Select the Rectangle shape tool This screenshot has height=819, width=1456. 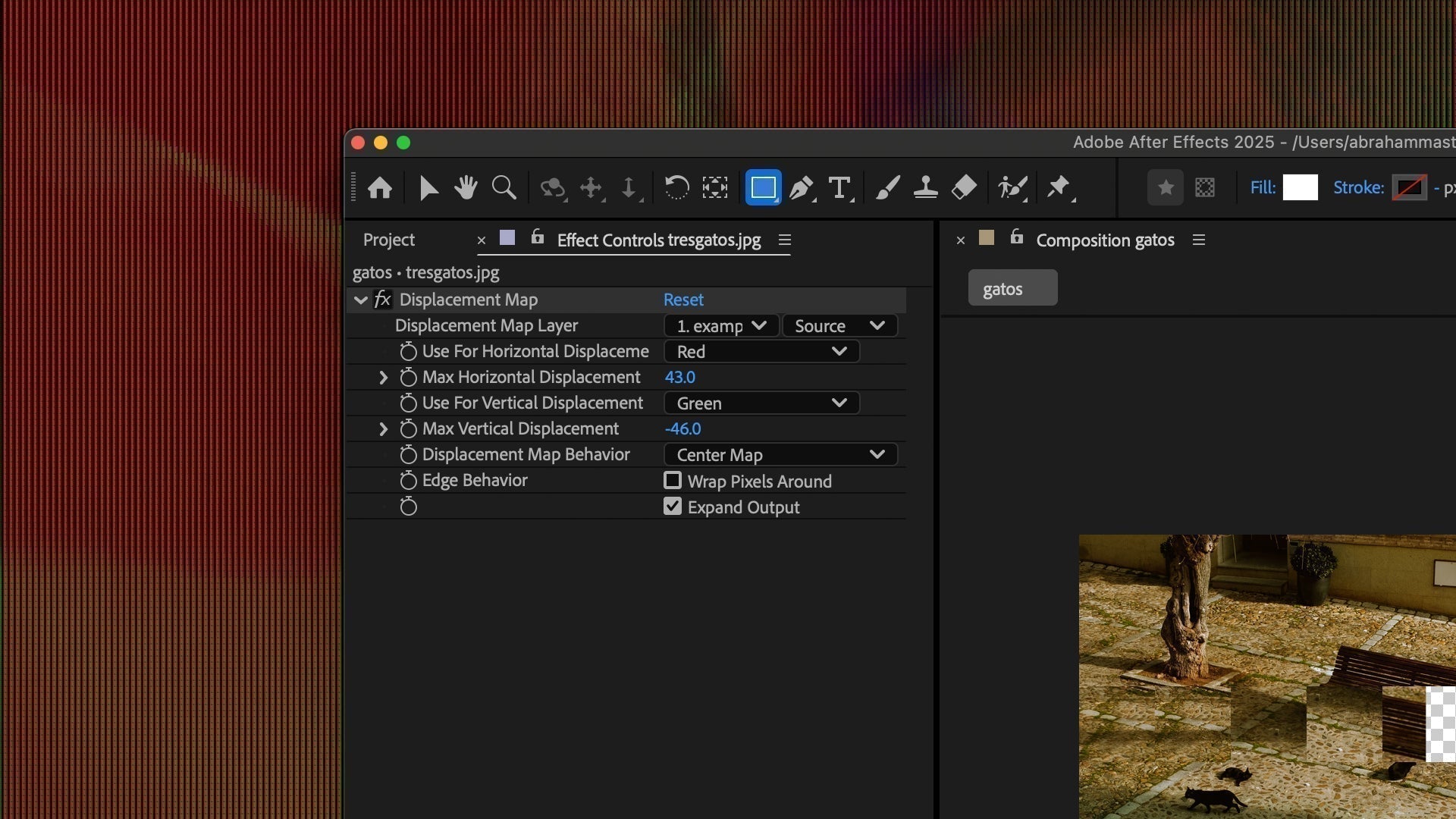763,187
